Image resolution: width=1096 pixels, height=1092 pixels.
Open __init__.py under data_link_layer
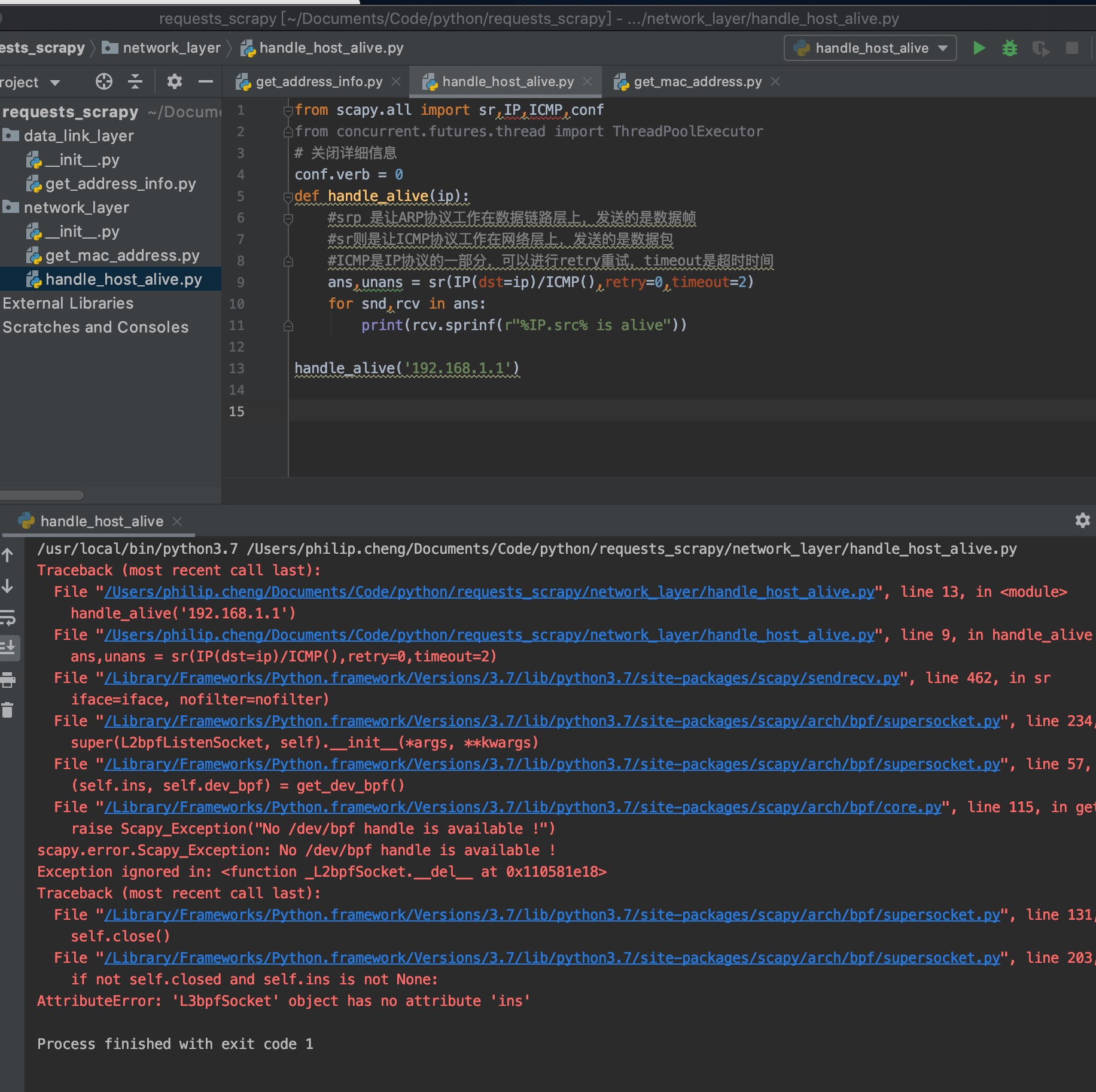tap(72, 160)
